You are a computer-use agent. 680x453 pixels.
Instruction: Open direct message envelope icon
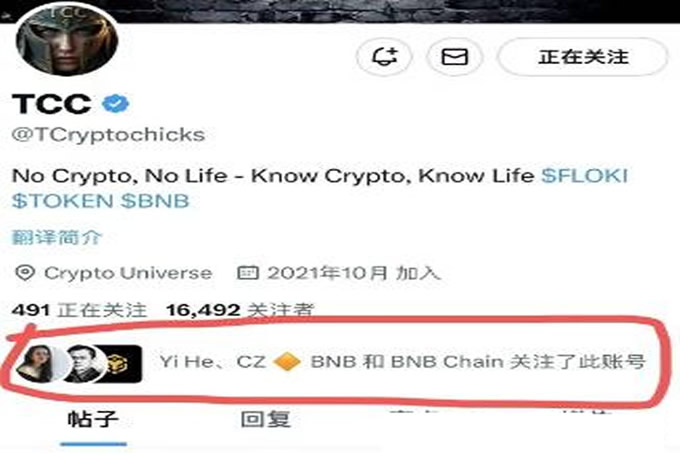(454, 57)
